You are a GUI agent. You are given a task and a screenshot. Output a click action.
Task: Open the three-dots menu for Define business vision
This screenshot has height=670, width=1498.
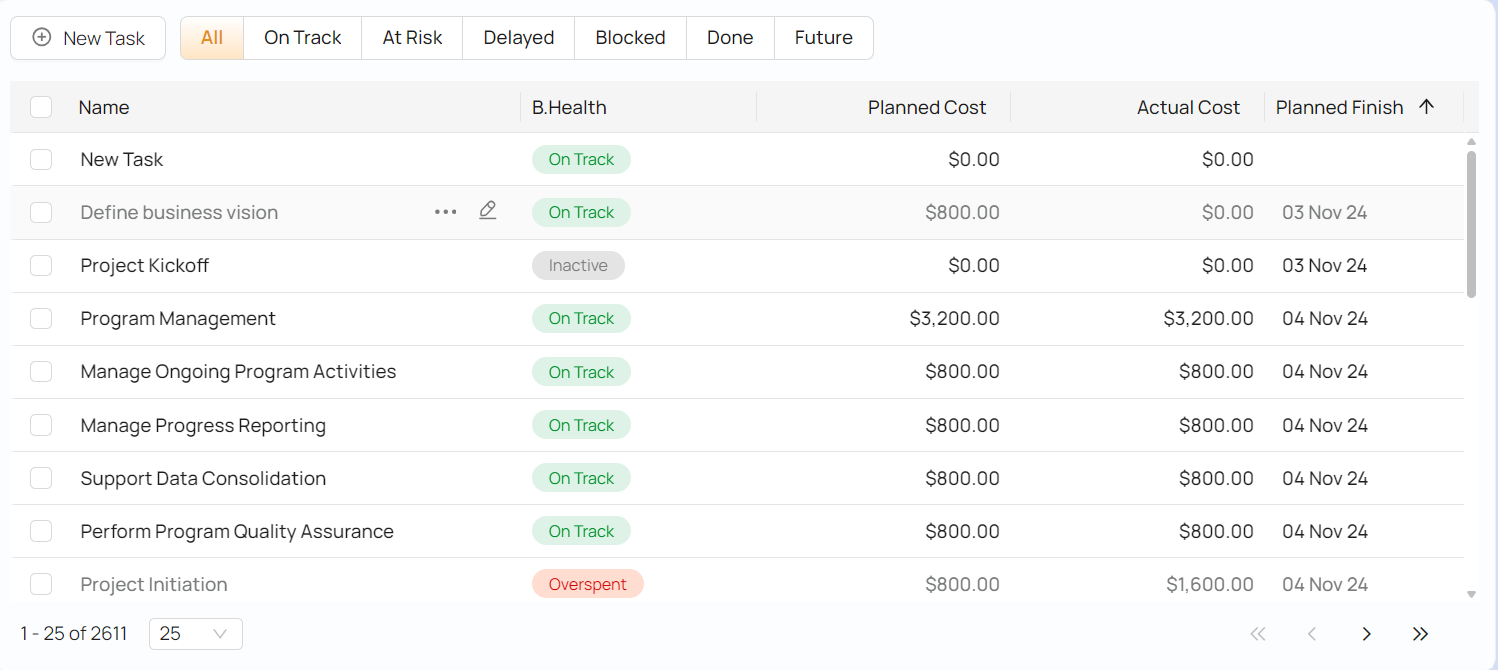pos(446,212)
